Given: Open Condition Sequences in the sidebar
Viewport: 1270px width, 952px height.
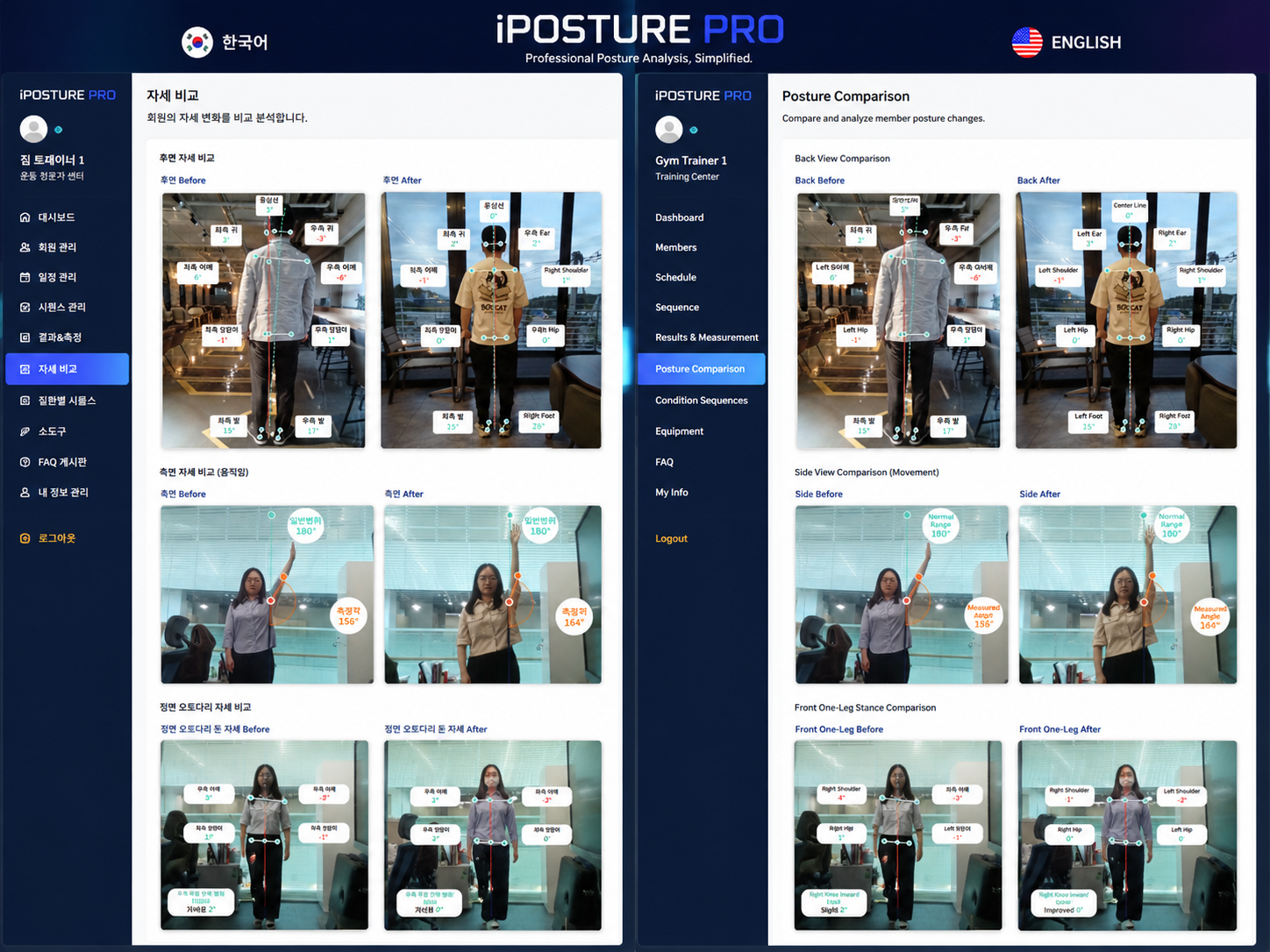Looking at the screenshot, I should (702, 401).
